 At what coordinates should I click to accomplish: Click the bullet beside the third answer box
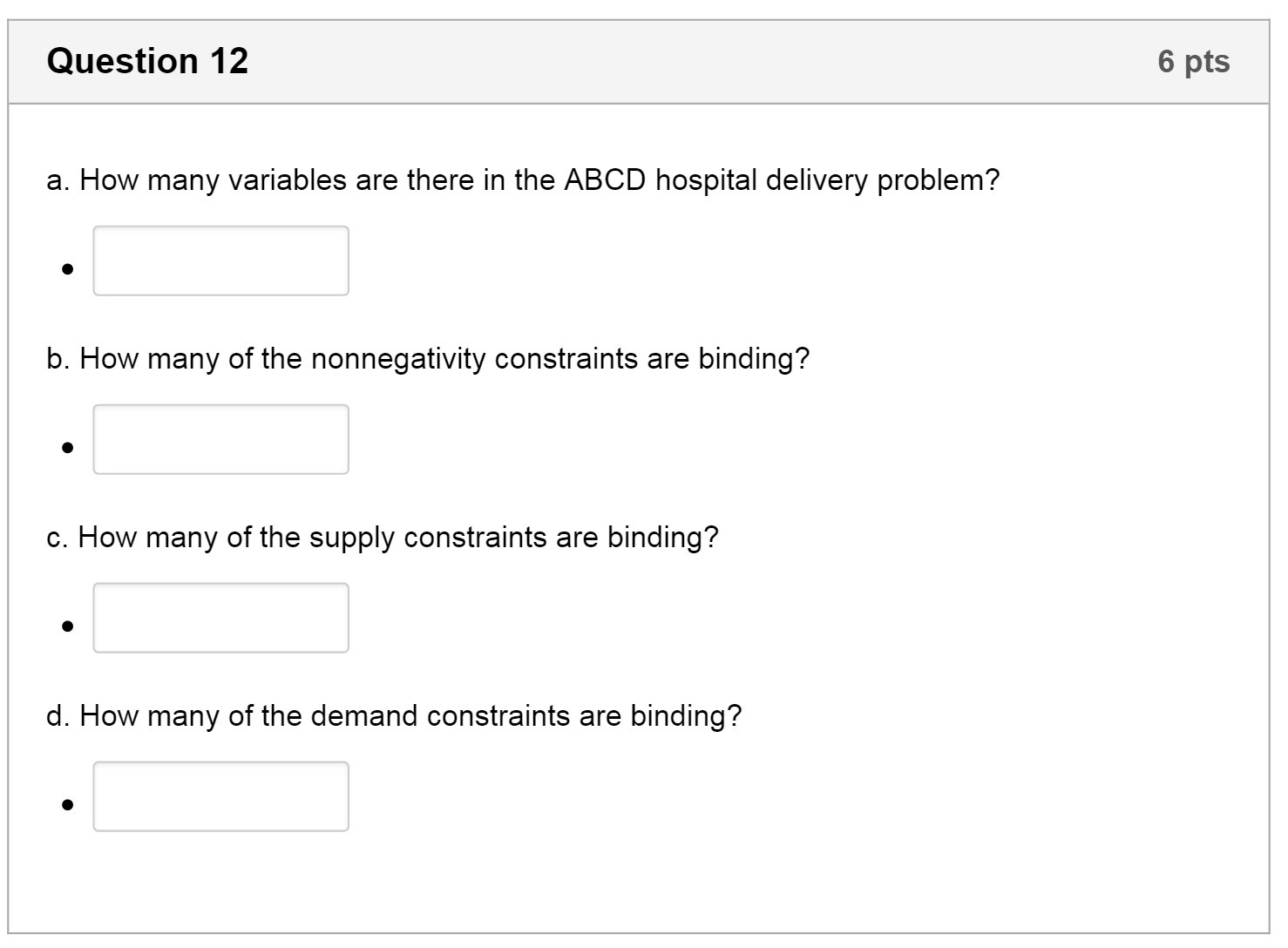[x=67, y=626]
